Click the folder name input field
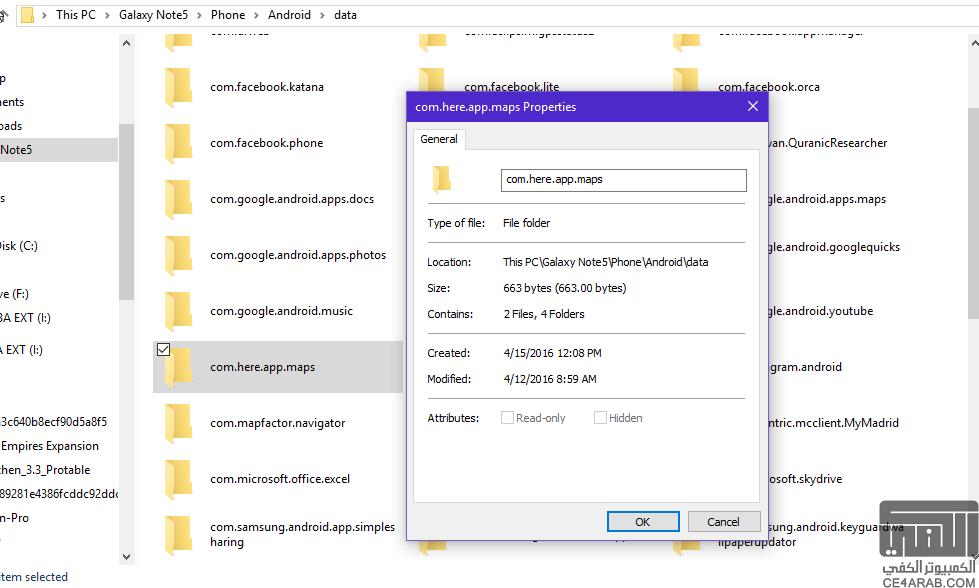 [624, 180]
